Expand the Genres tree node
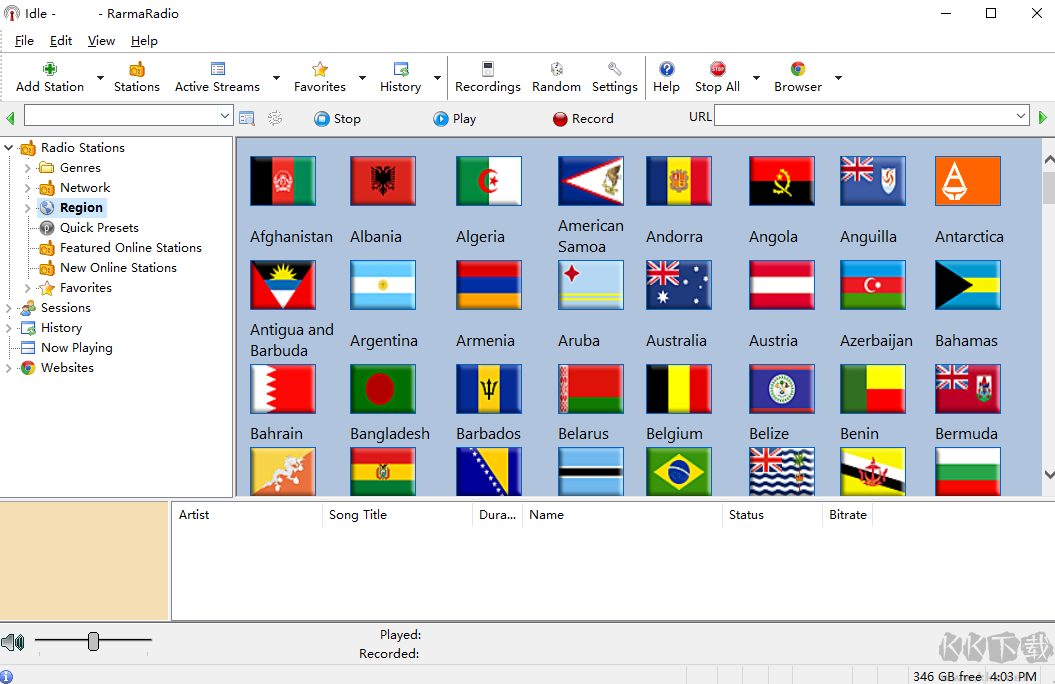 [28, 168]
